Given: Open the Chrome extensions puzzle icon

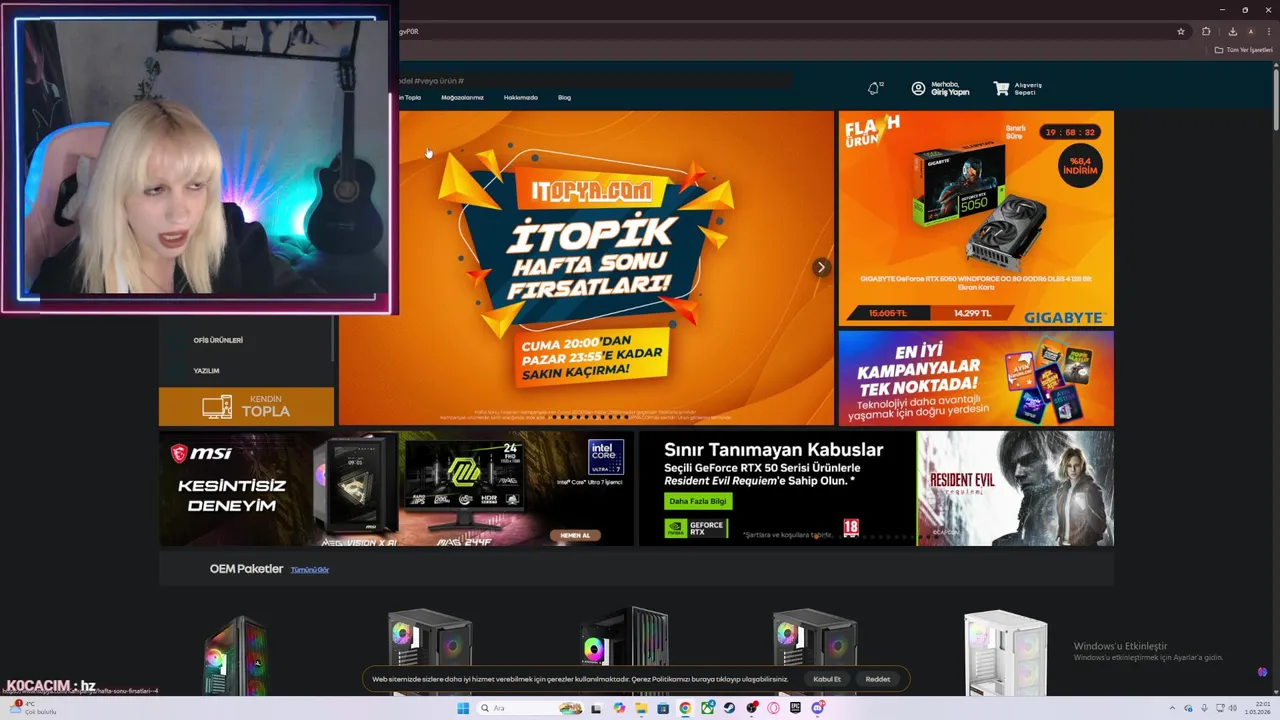Looking at the screenshot, I should 1206,31.
